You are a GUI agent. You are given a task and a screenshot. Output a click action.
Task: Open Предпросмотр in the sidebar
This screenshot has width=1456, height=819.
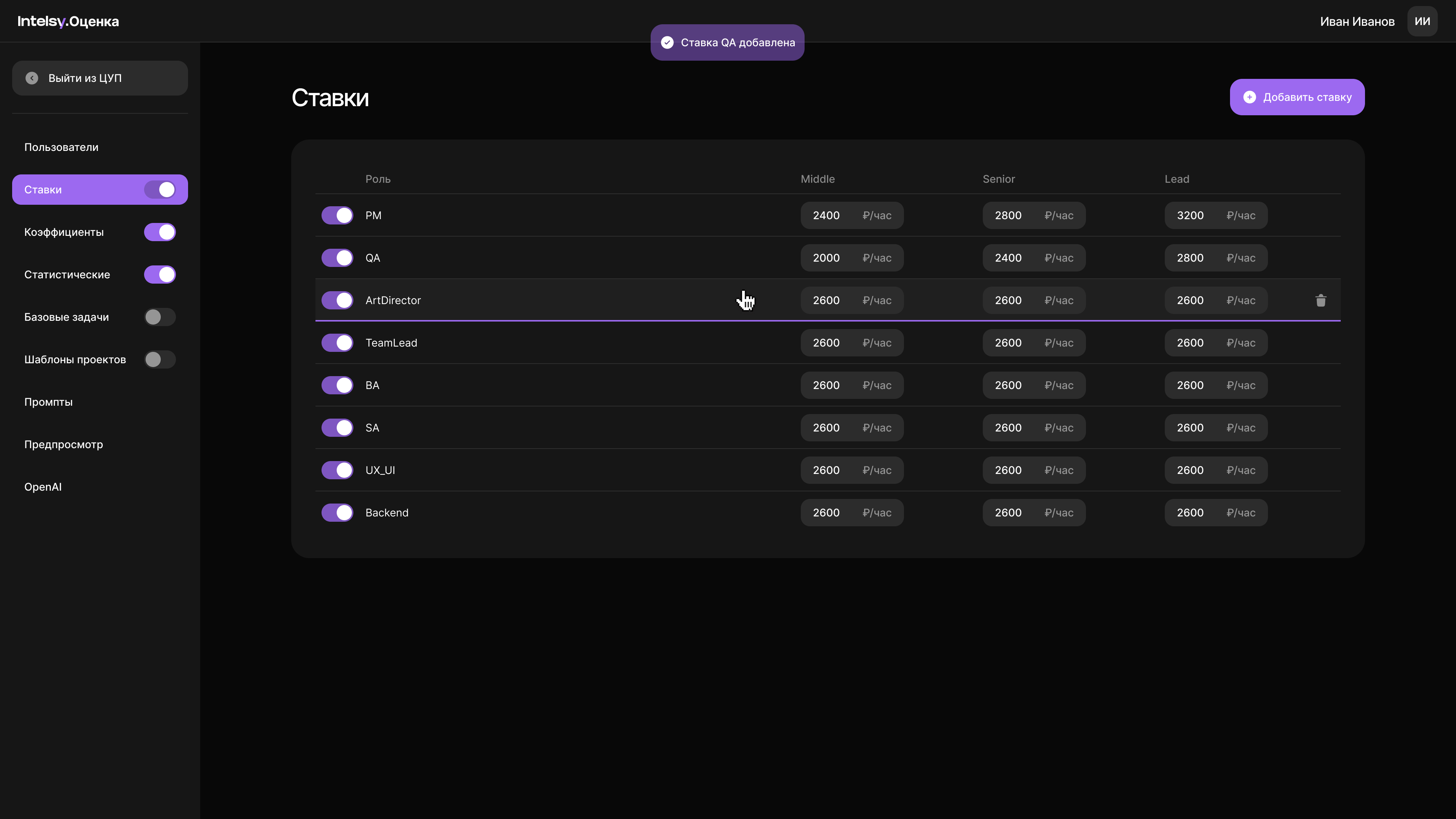[63, 444]
